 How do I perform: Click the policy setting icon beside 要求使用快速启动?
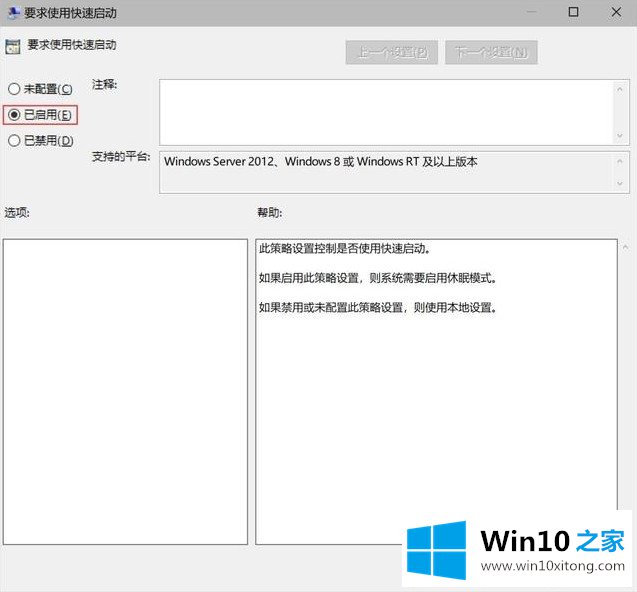click(13, 47)
